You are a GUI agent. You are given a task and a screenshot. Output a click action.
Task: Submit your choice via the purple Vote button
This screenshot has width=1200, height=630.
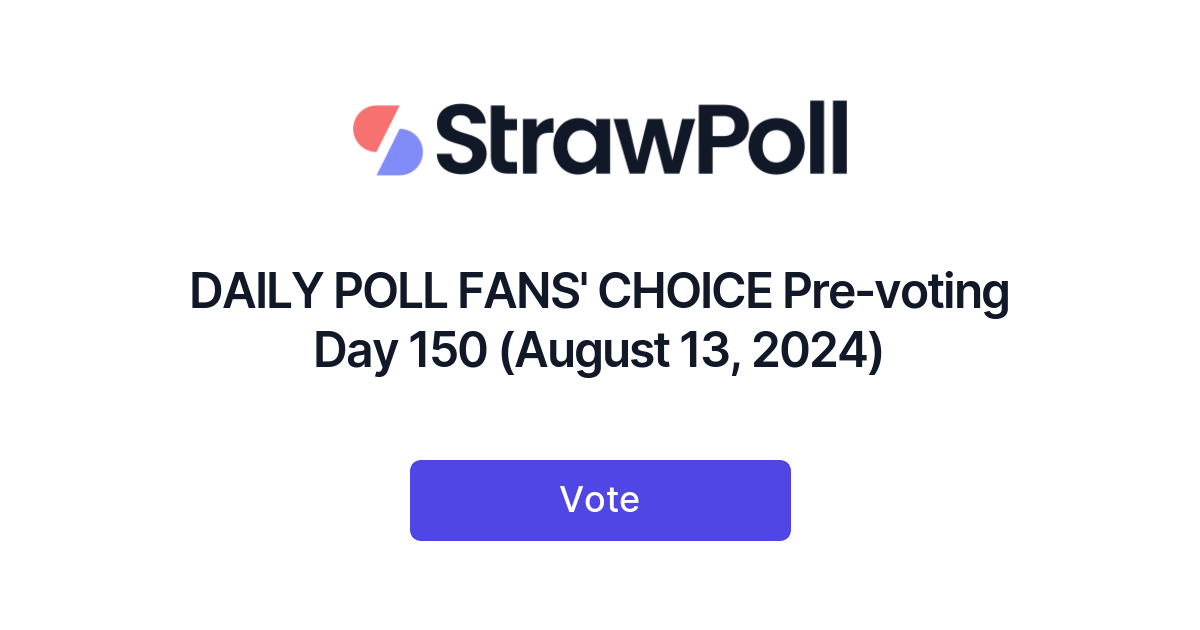click(x=600, y=499)
